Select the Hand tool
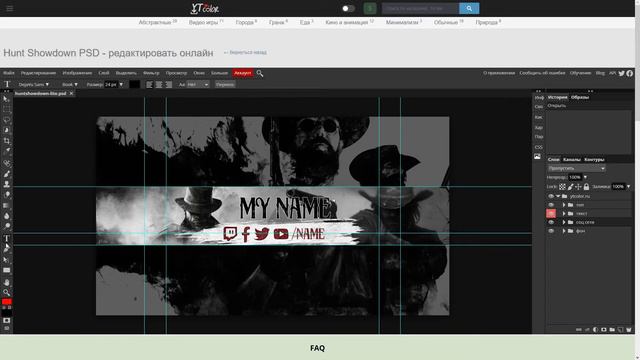The width and height of the screenshot is (640, 360). click(x=7, y=282)
